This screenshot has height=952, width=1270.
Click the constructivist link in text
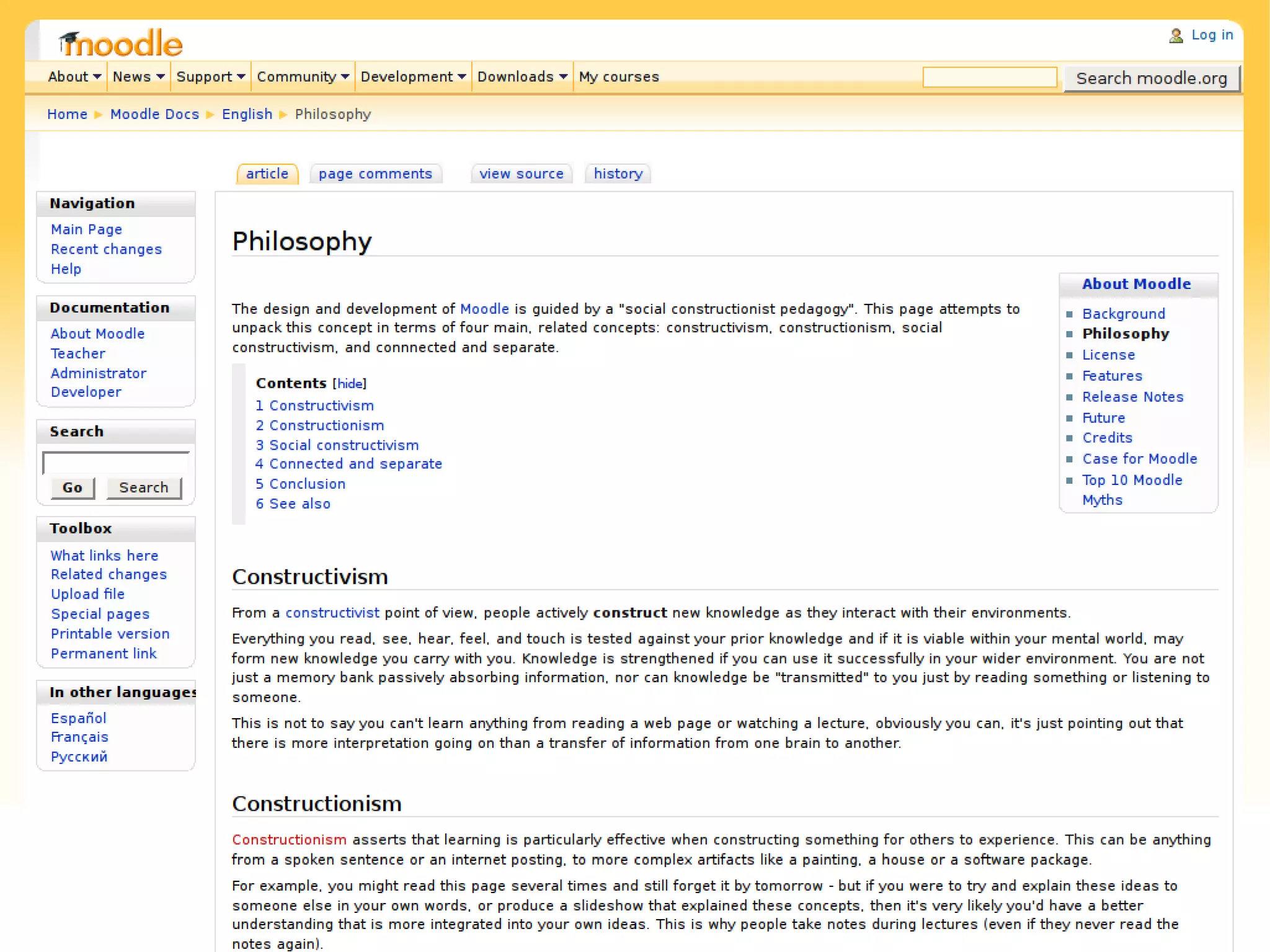(332, 613)
